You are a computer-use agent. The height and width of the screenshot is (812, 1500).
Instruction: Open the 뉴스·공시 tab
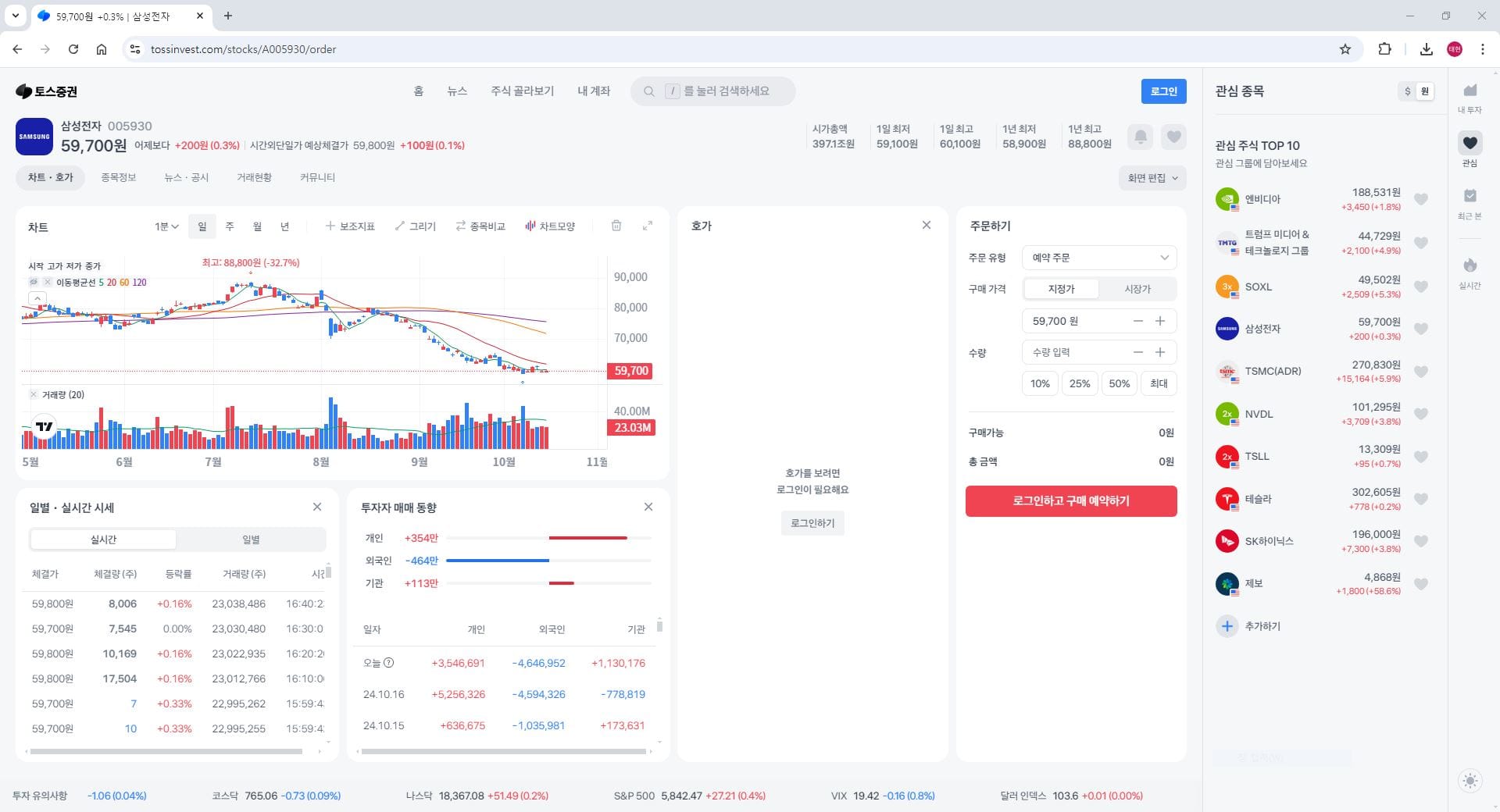187,178
